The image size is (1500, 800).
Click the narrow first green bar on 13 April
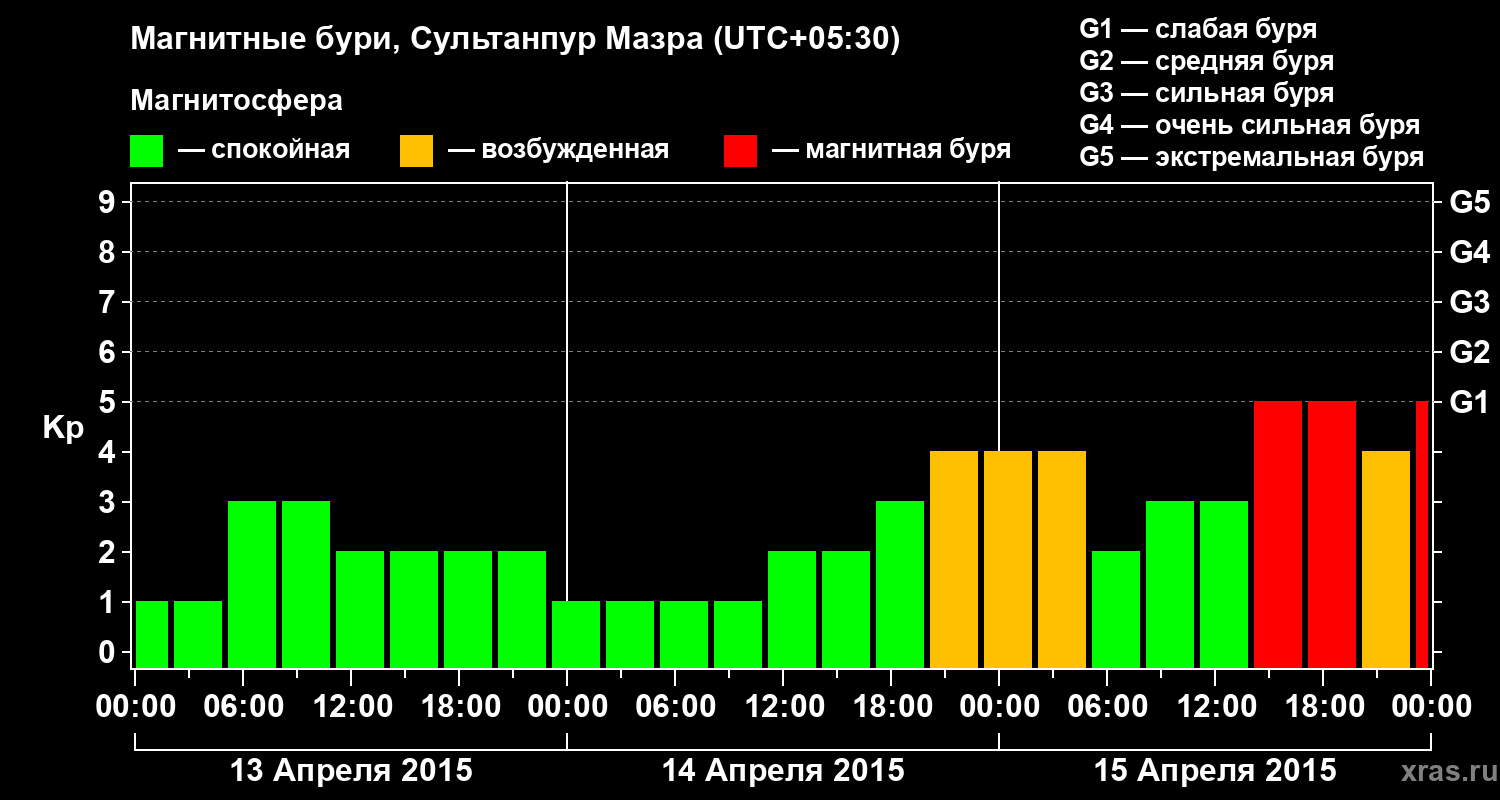[152, 634]
